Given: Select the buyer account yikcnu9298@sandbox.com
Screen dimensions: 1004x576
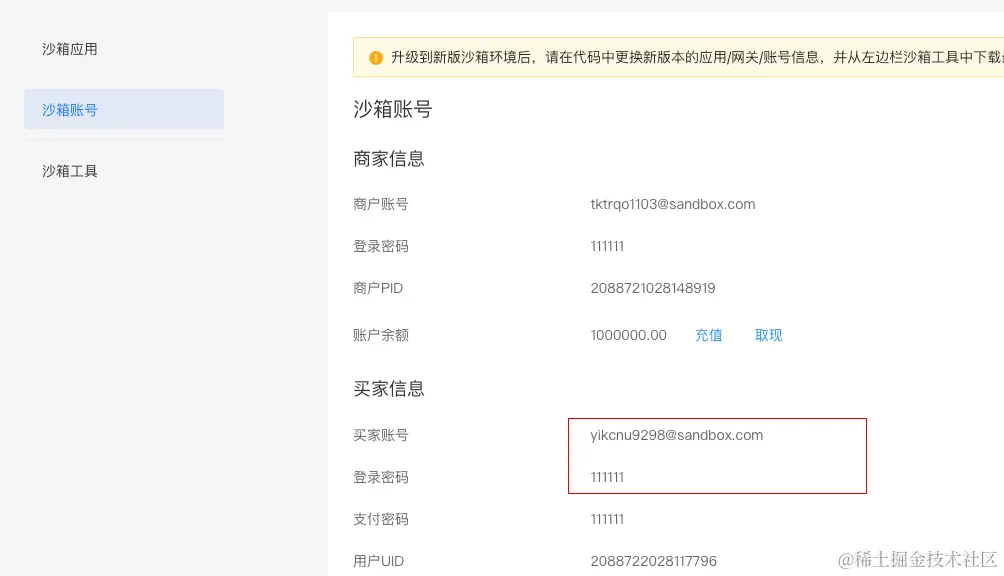Looking at the screenshot, I should [x=676, y=435].
